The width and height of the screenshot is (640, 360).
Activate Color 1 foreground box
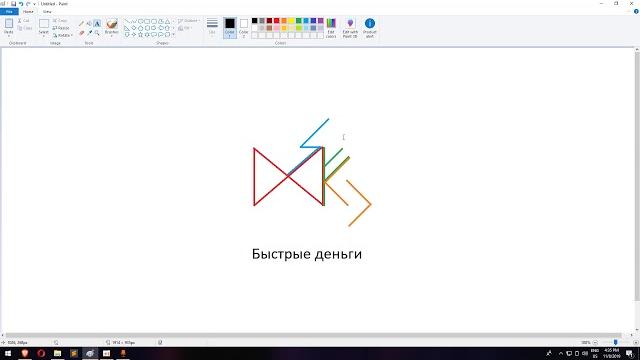230,28
